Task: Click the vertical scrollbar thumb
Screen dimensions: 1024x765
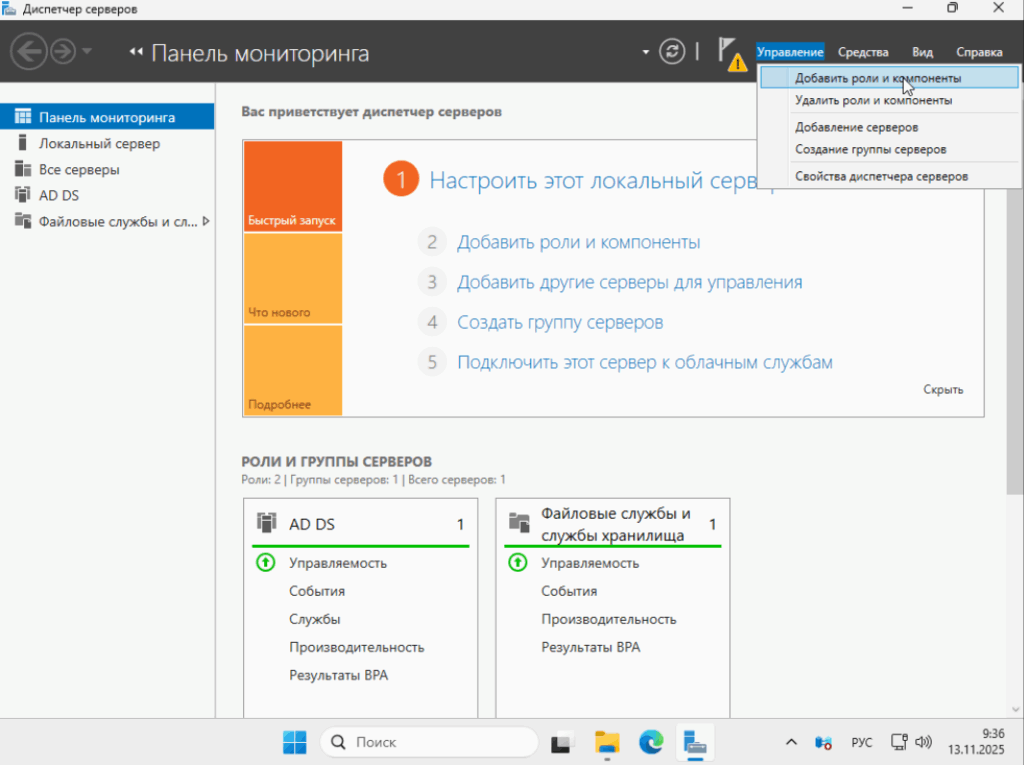Action: coord(1015,340)
